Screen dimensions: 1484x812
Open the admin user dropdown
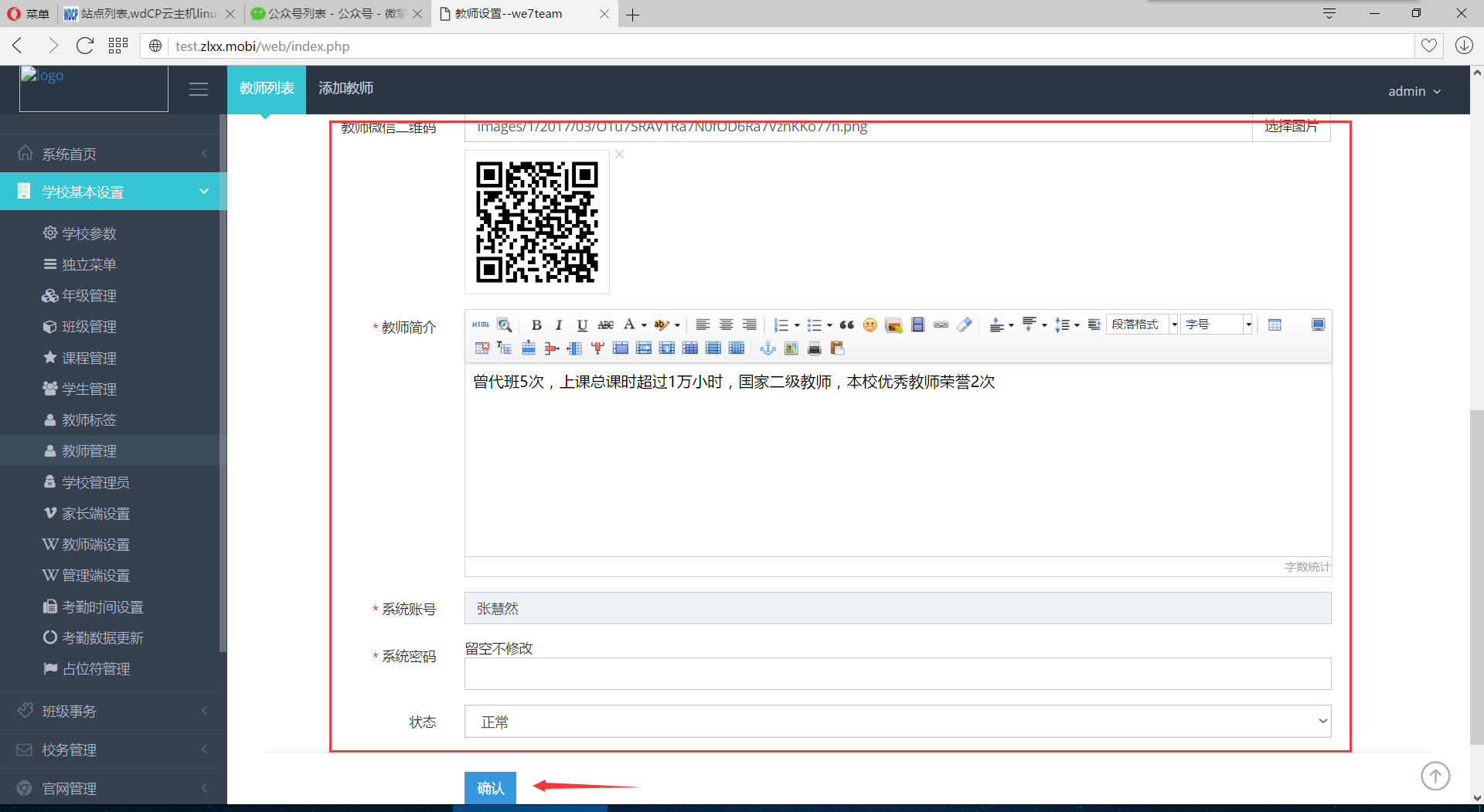(x=1414, y=91)
